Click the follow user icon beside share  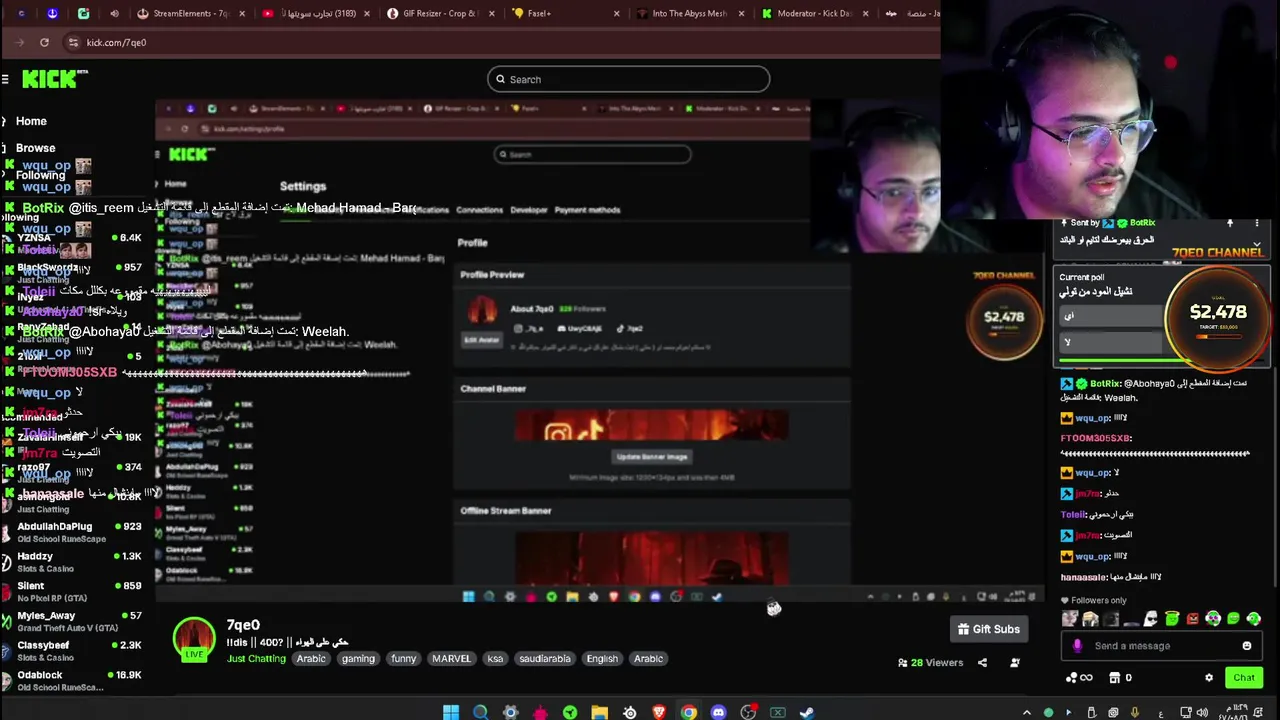click(x=1015, y=662)
